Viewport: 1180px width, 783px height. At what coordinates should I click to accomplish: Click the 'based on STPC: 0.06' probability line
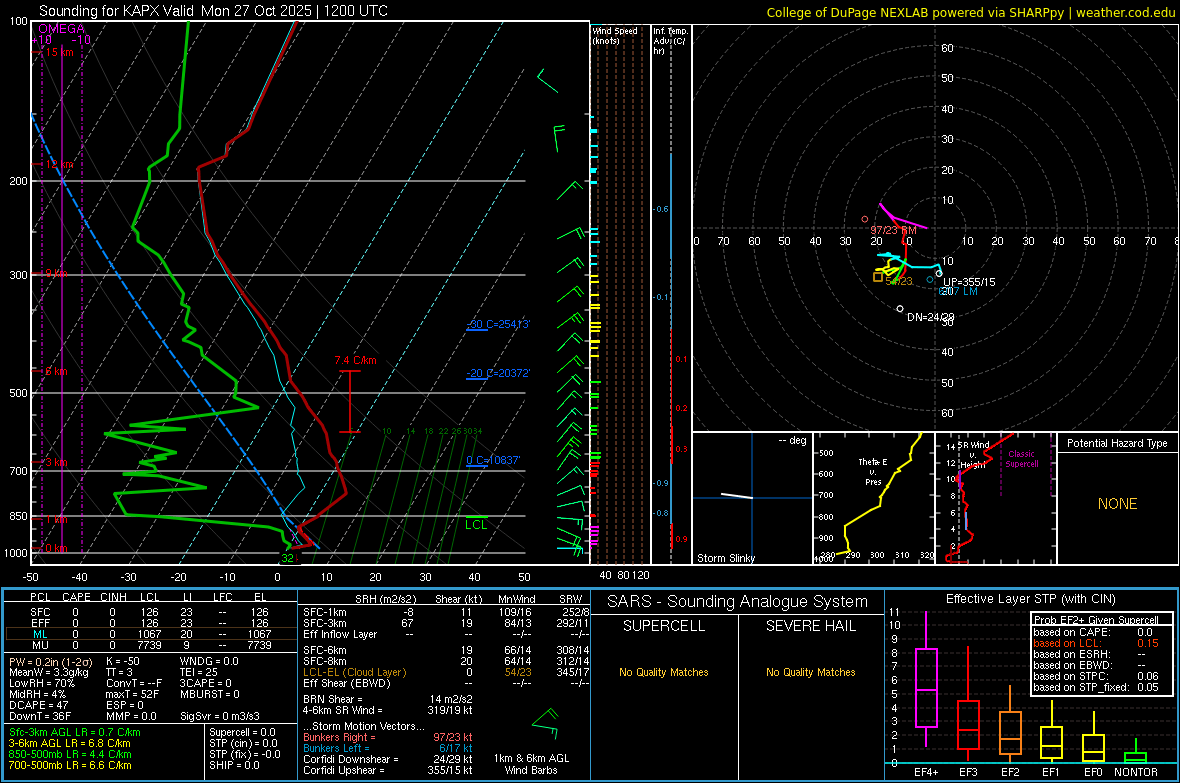(x=1096, y=676)
